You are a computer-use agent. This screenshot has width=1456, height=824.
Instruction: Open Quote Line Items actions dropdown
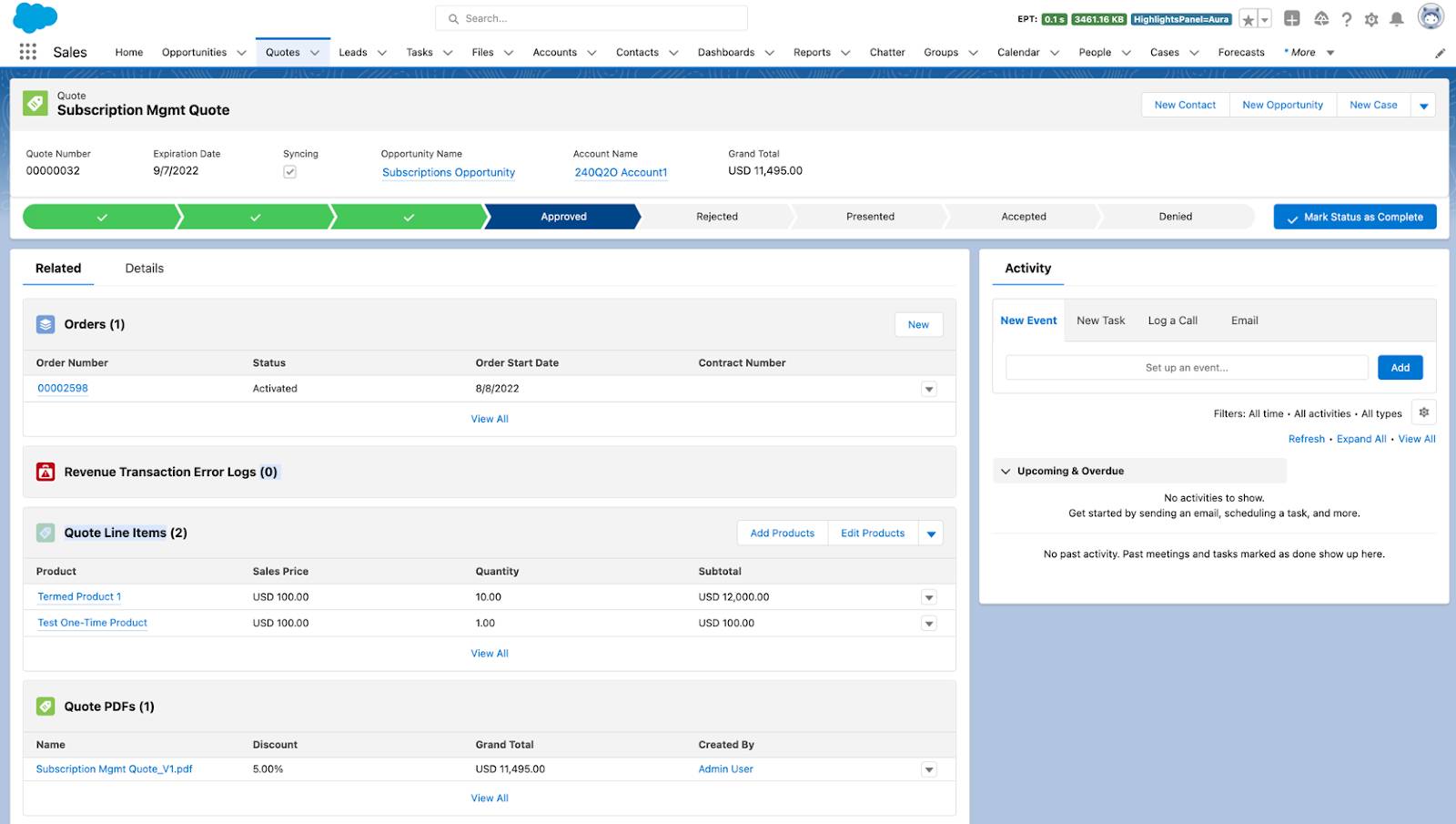(x=931, y=534)
